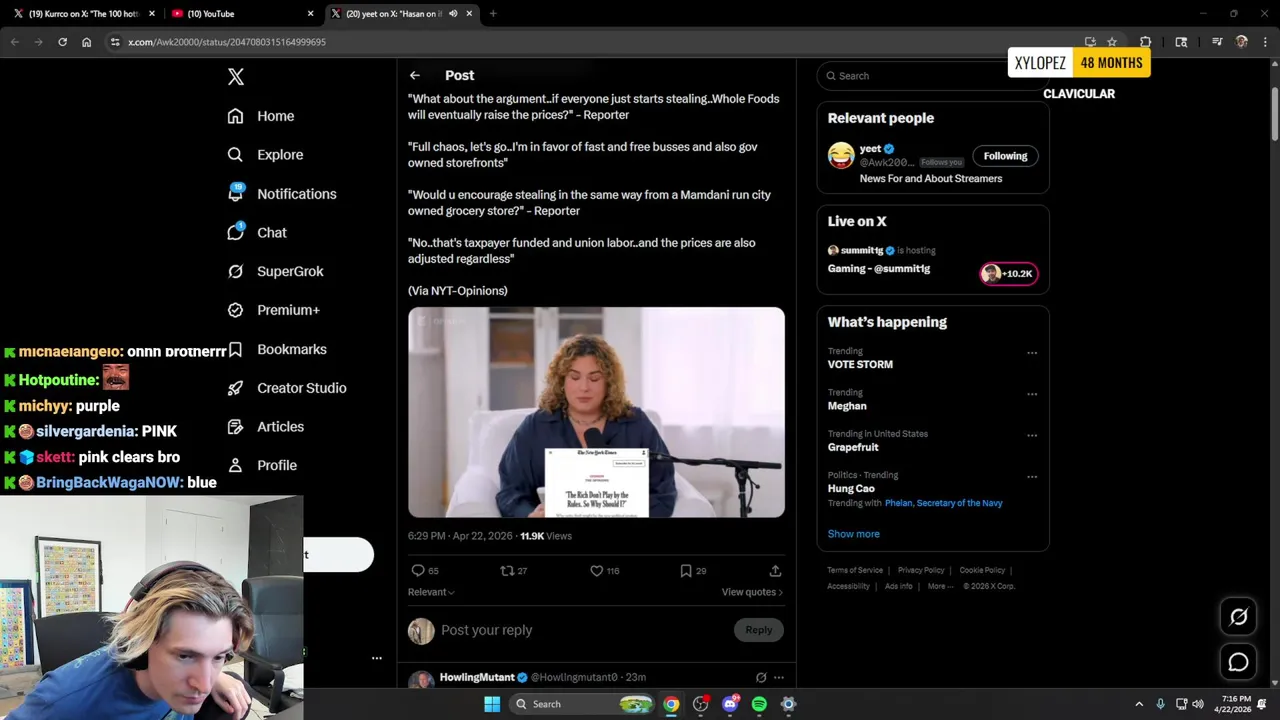The width and height of the screenshot is (1280, 720).
Task: Open the browser extensions puzzle icon
Action: point(1146,42)
